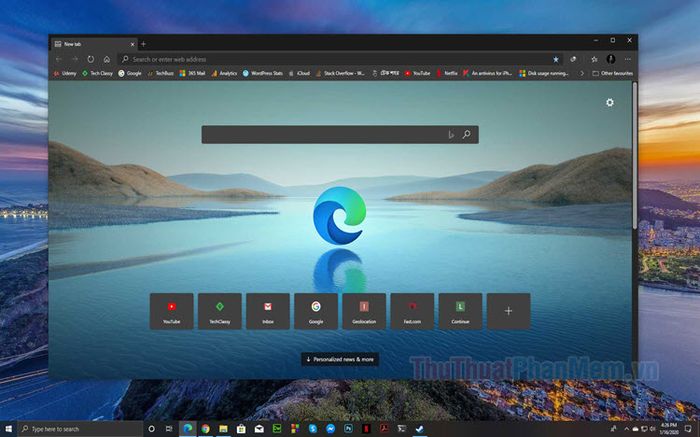Click the refresh button in the toolbar
The image size is (700, 437).
92,59
